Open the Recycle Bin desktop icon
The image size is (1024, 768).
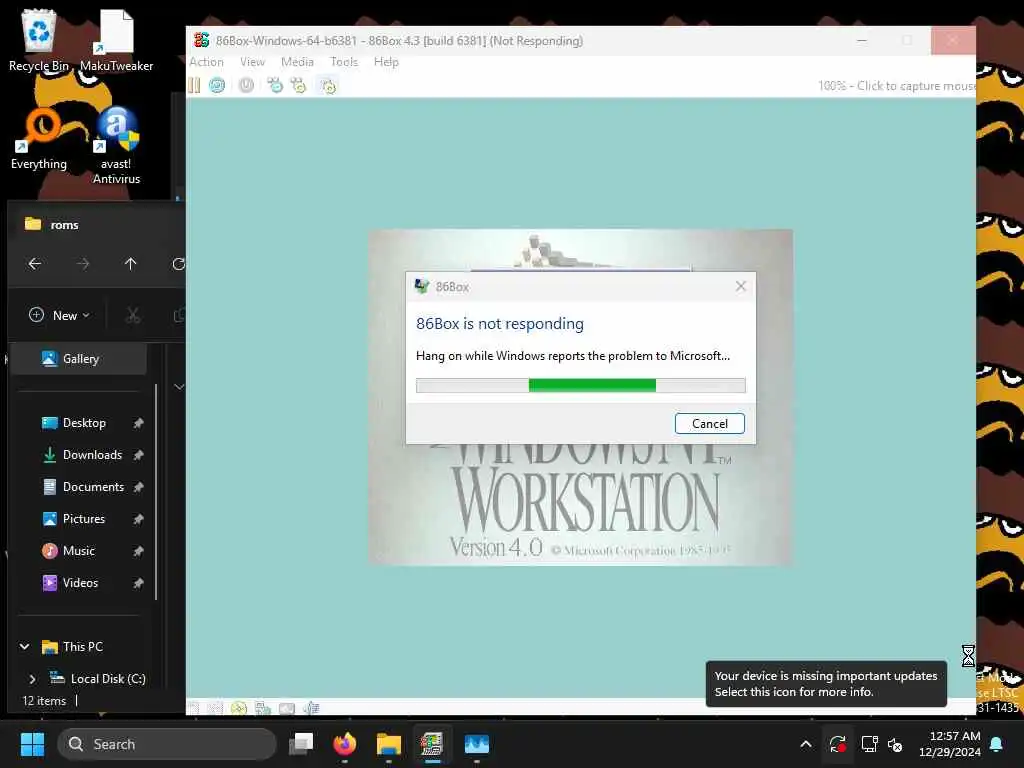coord(39,40)
